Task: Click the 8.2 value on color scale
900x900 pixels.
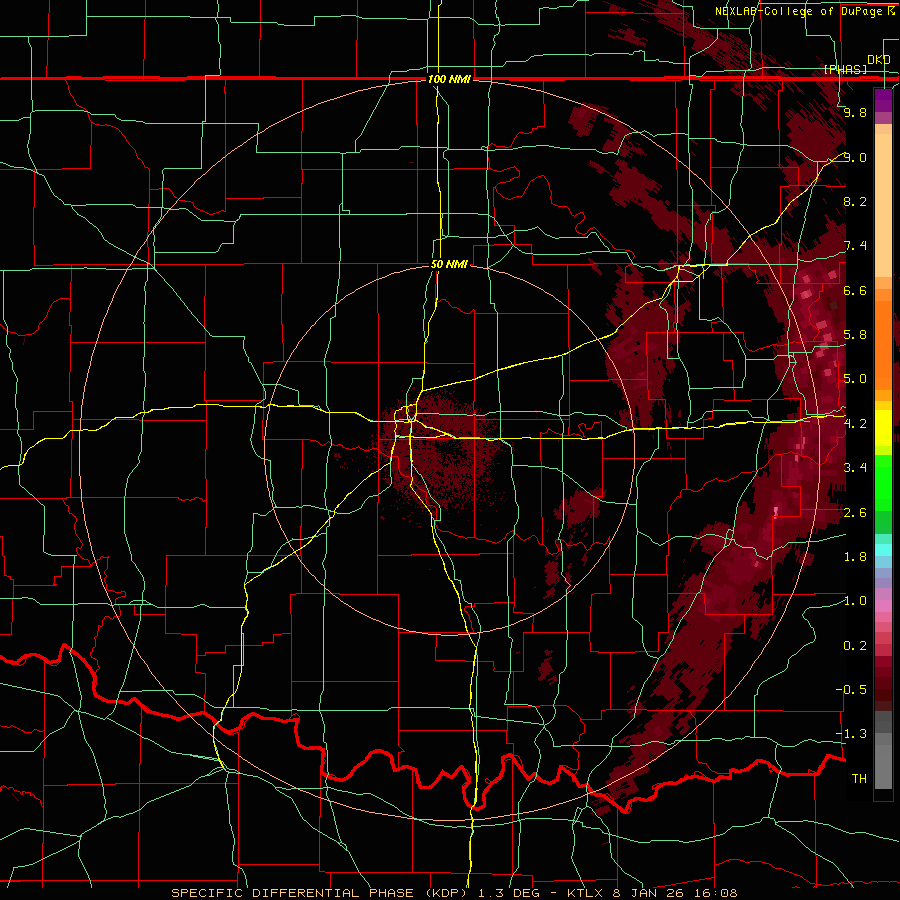Action: [855, 201]
